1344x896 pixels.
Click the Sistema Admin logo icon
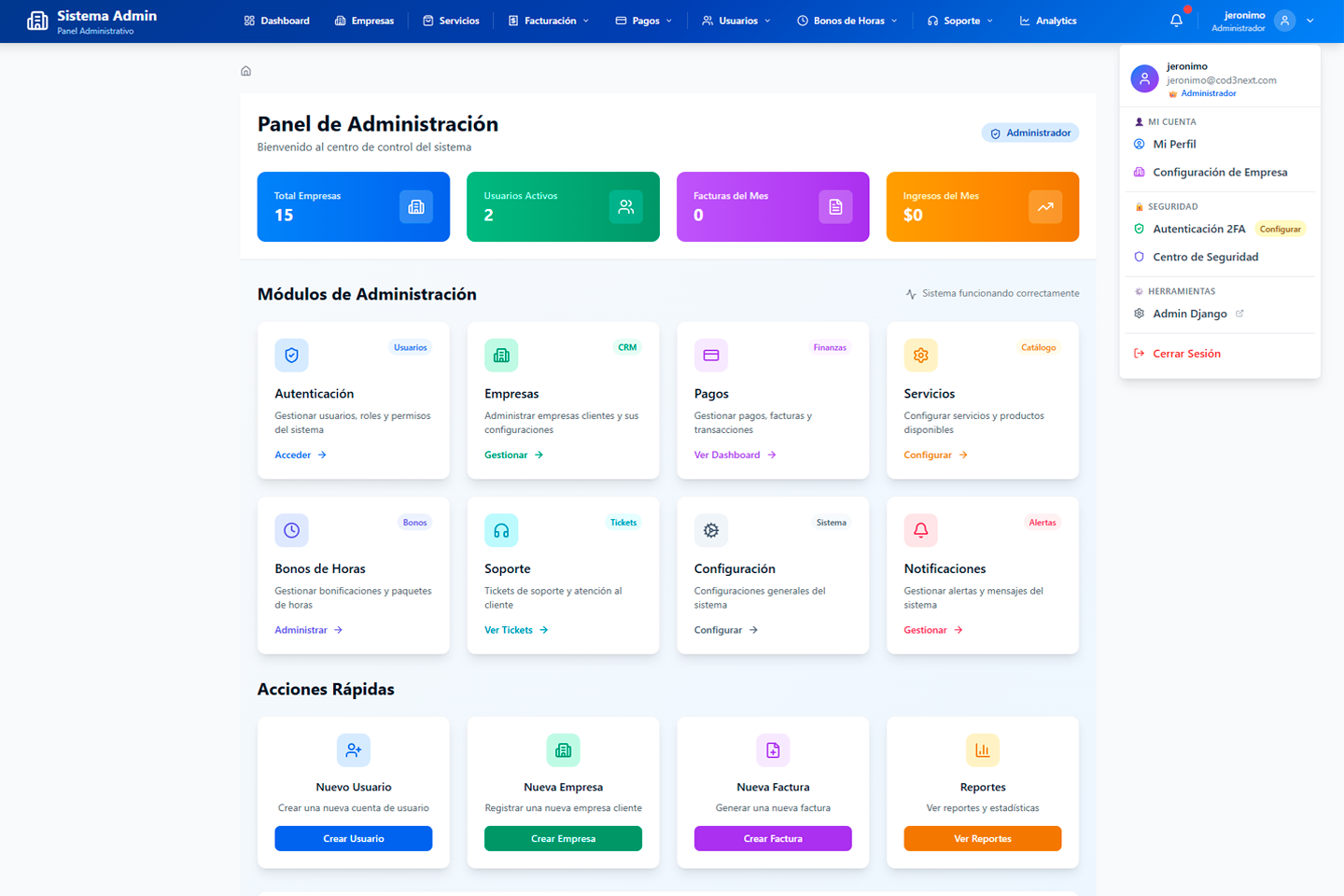click(37, 21)
